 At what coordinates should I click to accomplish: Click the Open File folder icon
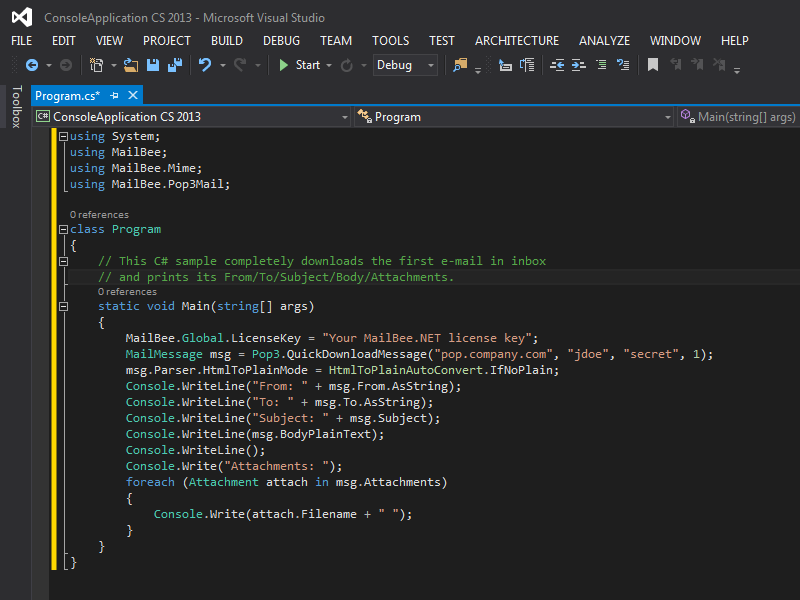point(131,65)
